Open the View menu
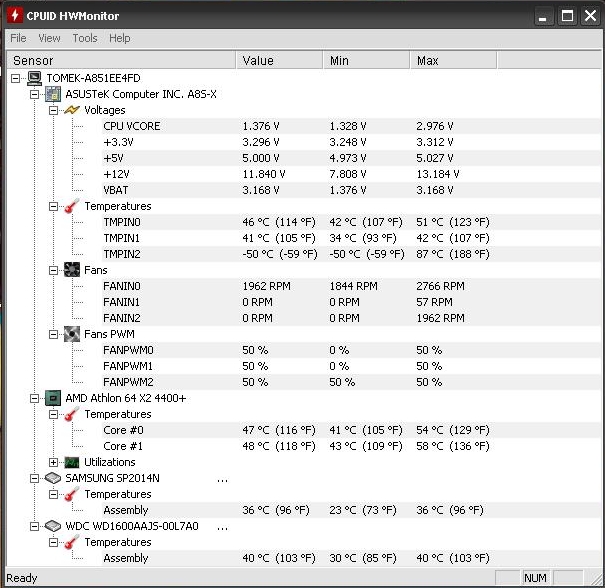Viewport: 605px width, 588px height. tap(49, 38)
